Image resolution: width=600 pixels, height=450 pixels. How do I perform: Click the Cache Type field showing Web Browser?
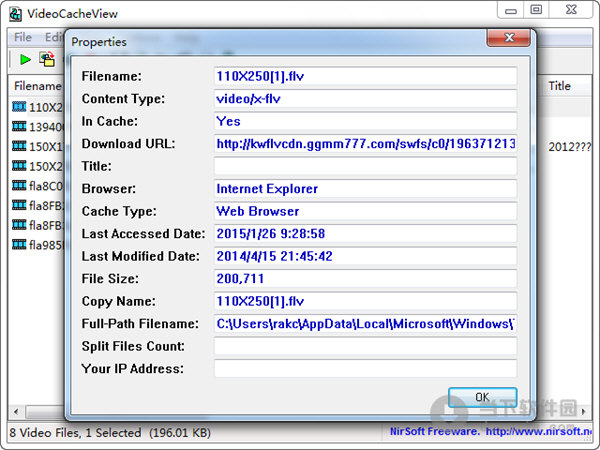coord(365,211)
